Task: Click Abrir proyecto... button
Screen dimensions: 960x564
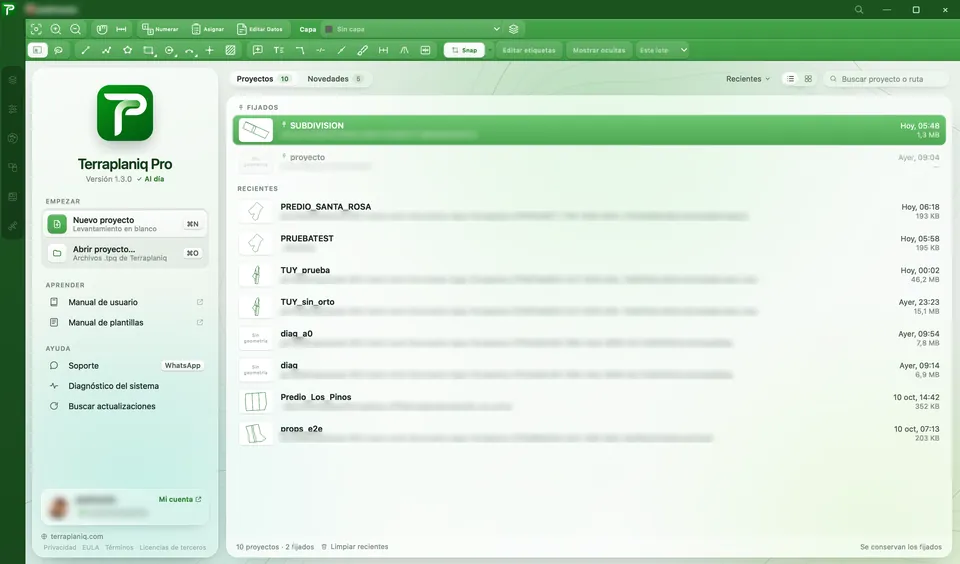Action: pyautogui.click(x=125, y=253)
